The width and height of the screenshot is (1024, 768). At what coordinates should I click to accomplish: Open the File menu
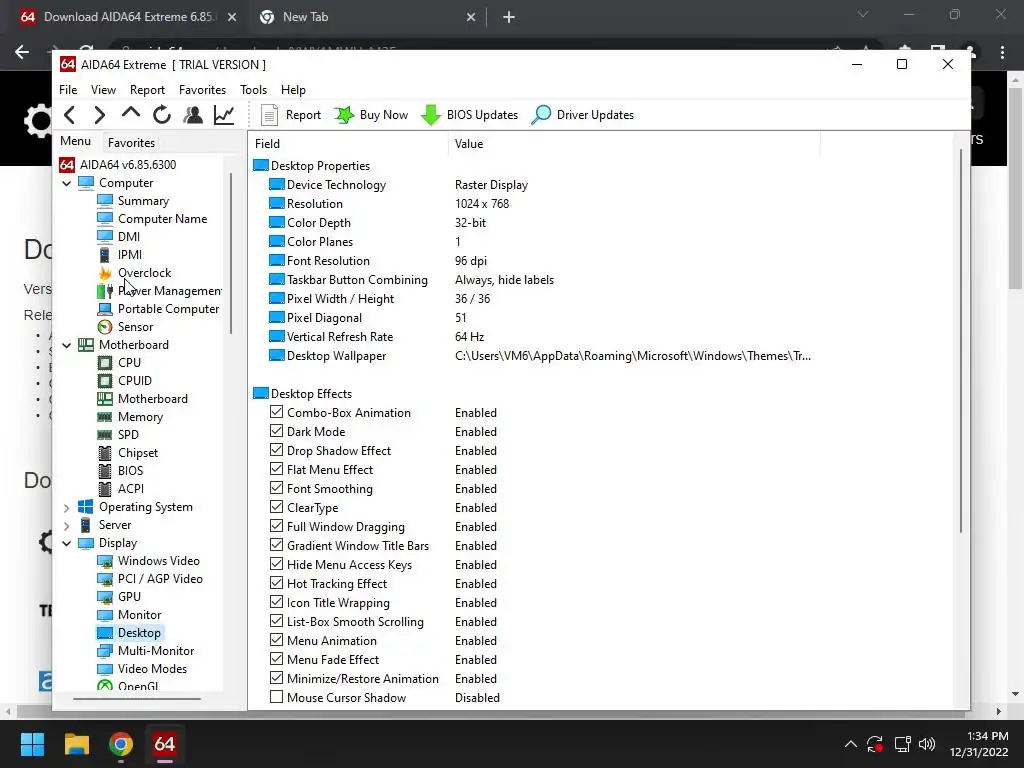point(68,89)
